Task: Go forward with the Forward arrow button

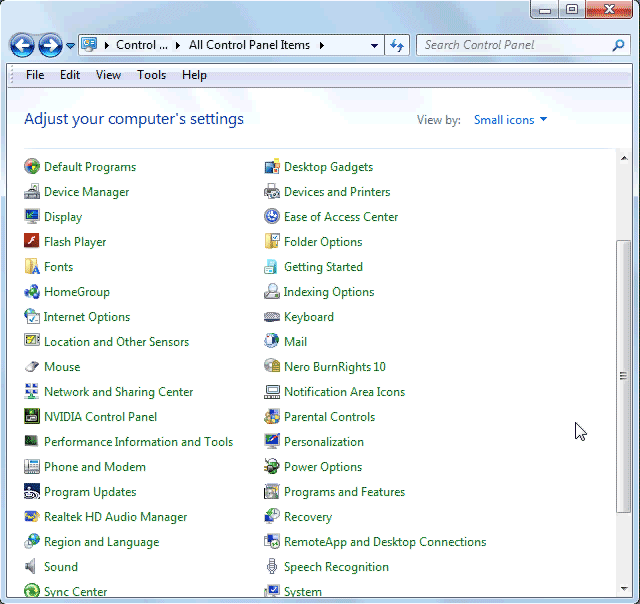Action: (x=50, y=45)
